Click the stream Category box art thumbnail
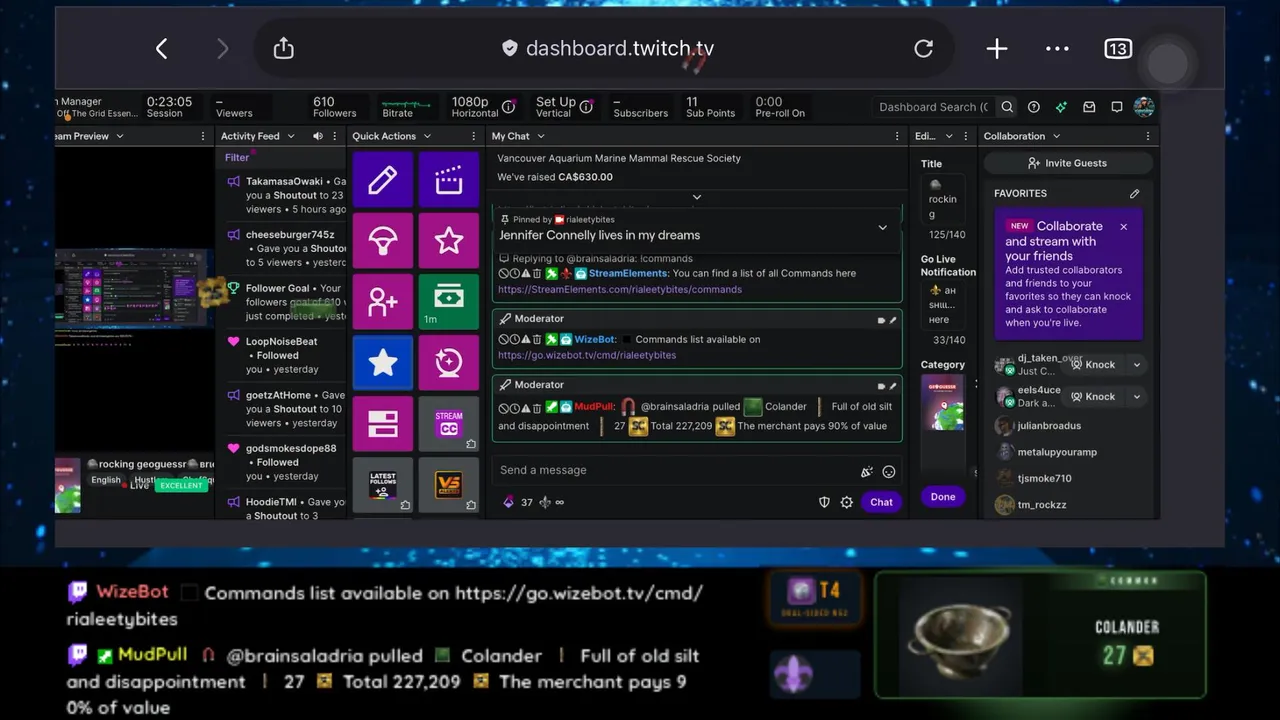 coord(942,402)
